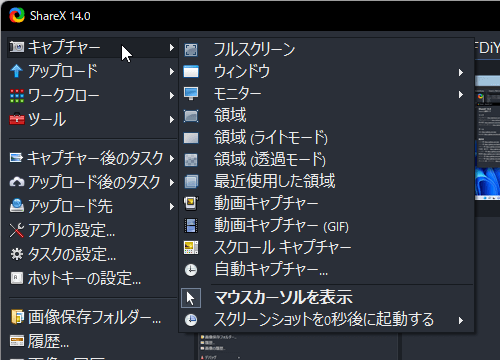Open キャプチャー後のタスク menu
The image size is (500, 360).
(92, 158)
